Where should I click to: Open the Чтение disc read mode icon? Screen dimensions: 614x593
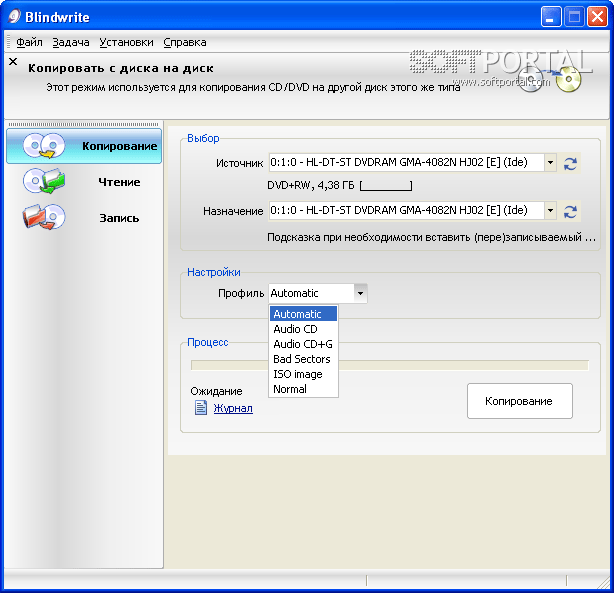coord(44,182)
